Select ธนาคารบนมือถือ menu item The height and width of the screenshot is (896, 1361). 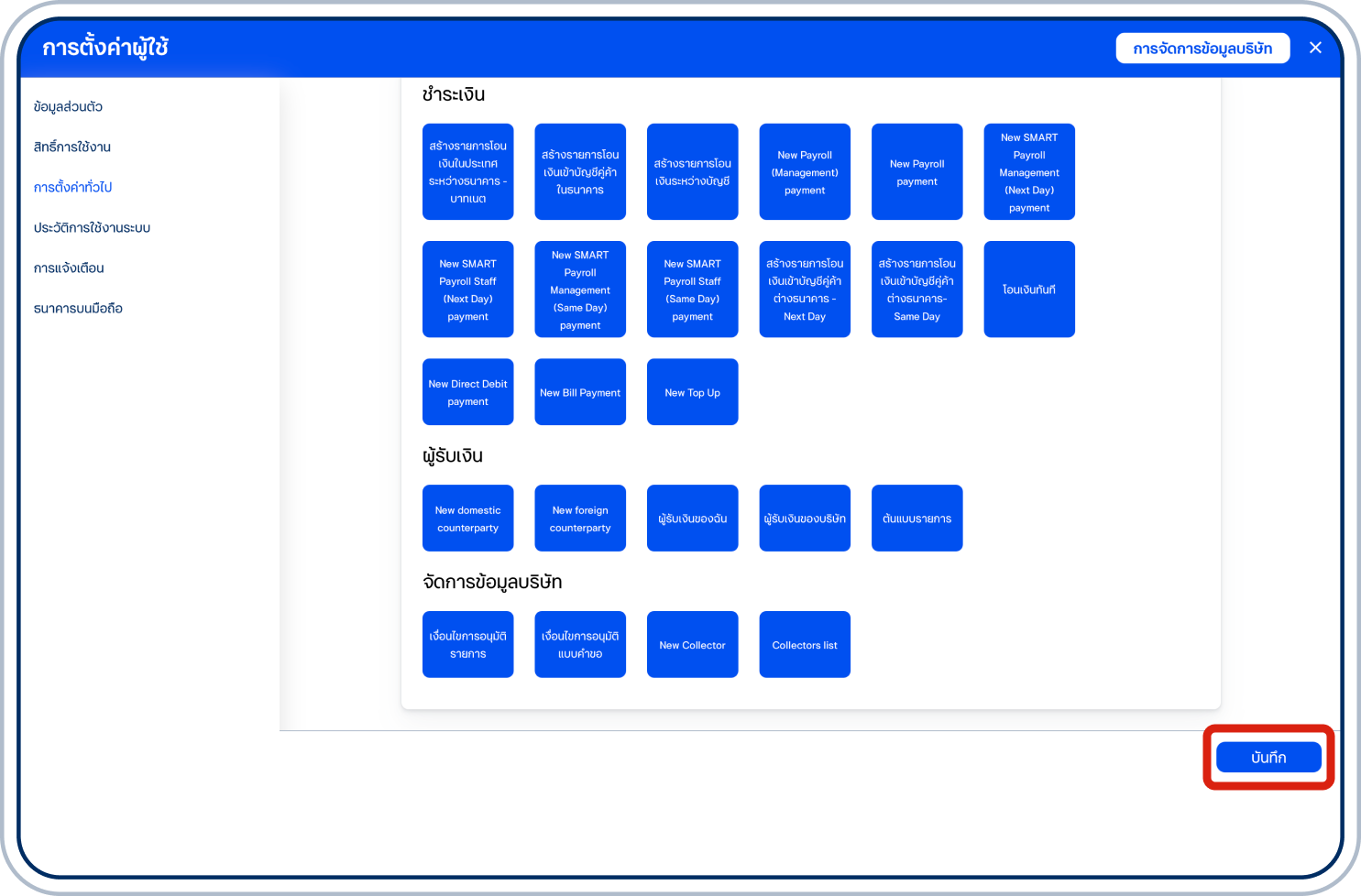tap(78, 308)
